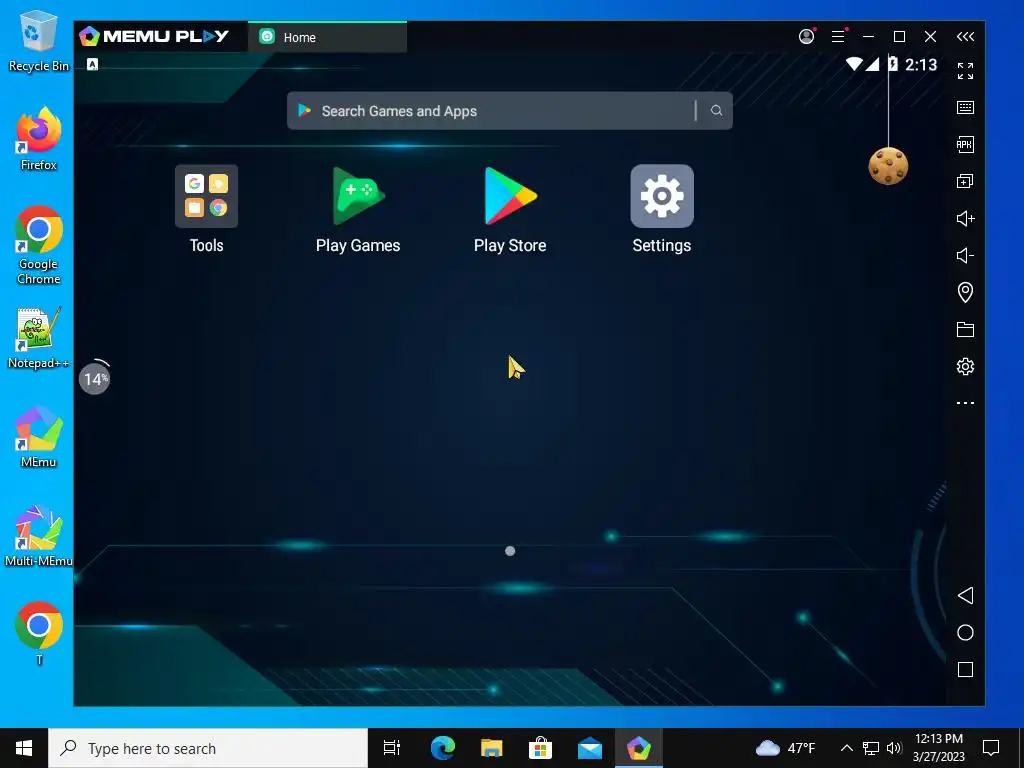This screenshot has width=1024, height=768.
Task: Open the MEmu account profile icon
Action: click(x=807, y=37)
